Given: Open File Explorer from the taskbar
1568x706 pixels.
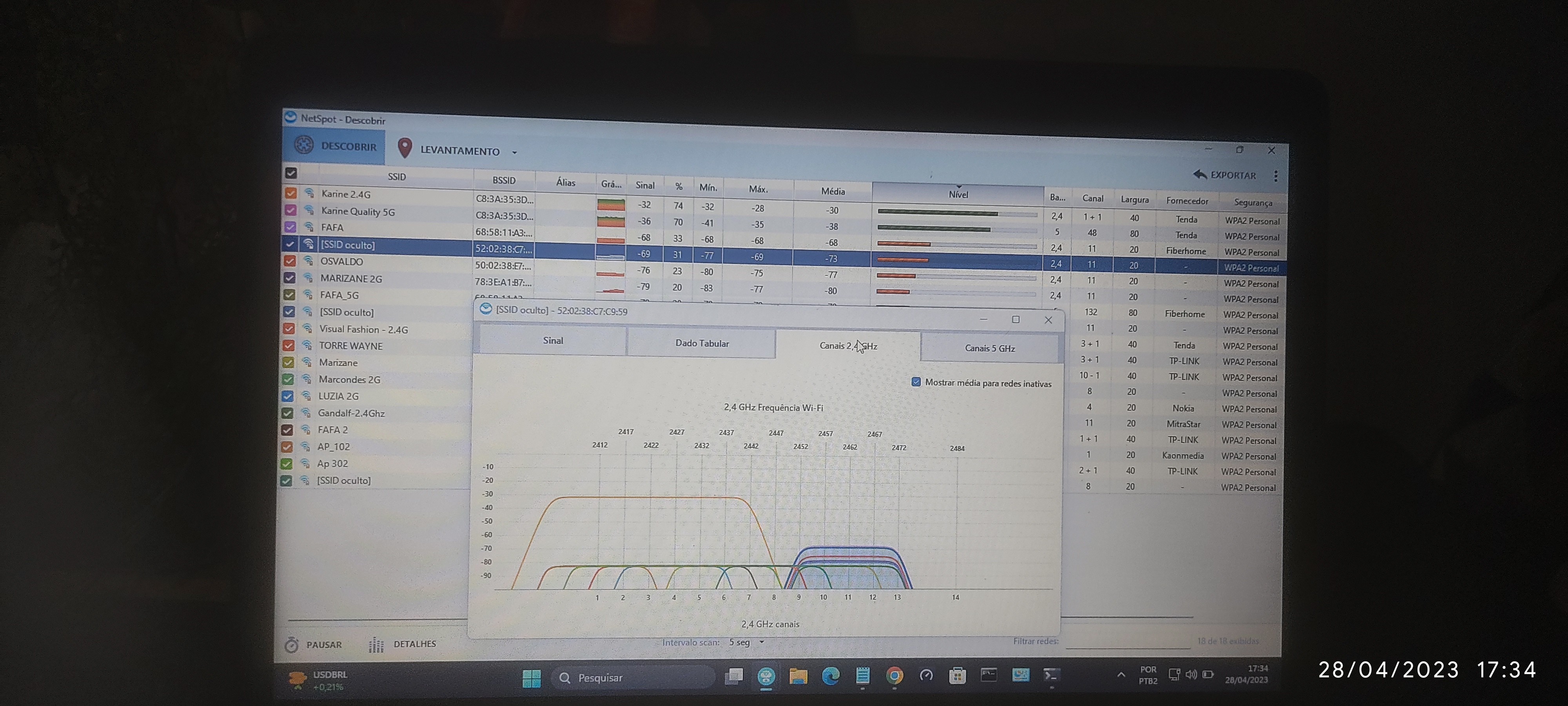Looking at the screenshot, I should point(798,675).
